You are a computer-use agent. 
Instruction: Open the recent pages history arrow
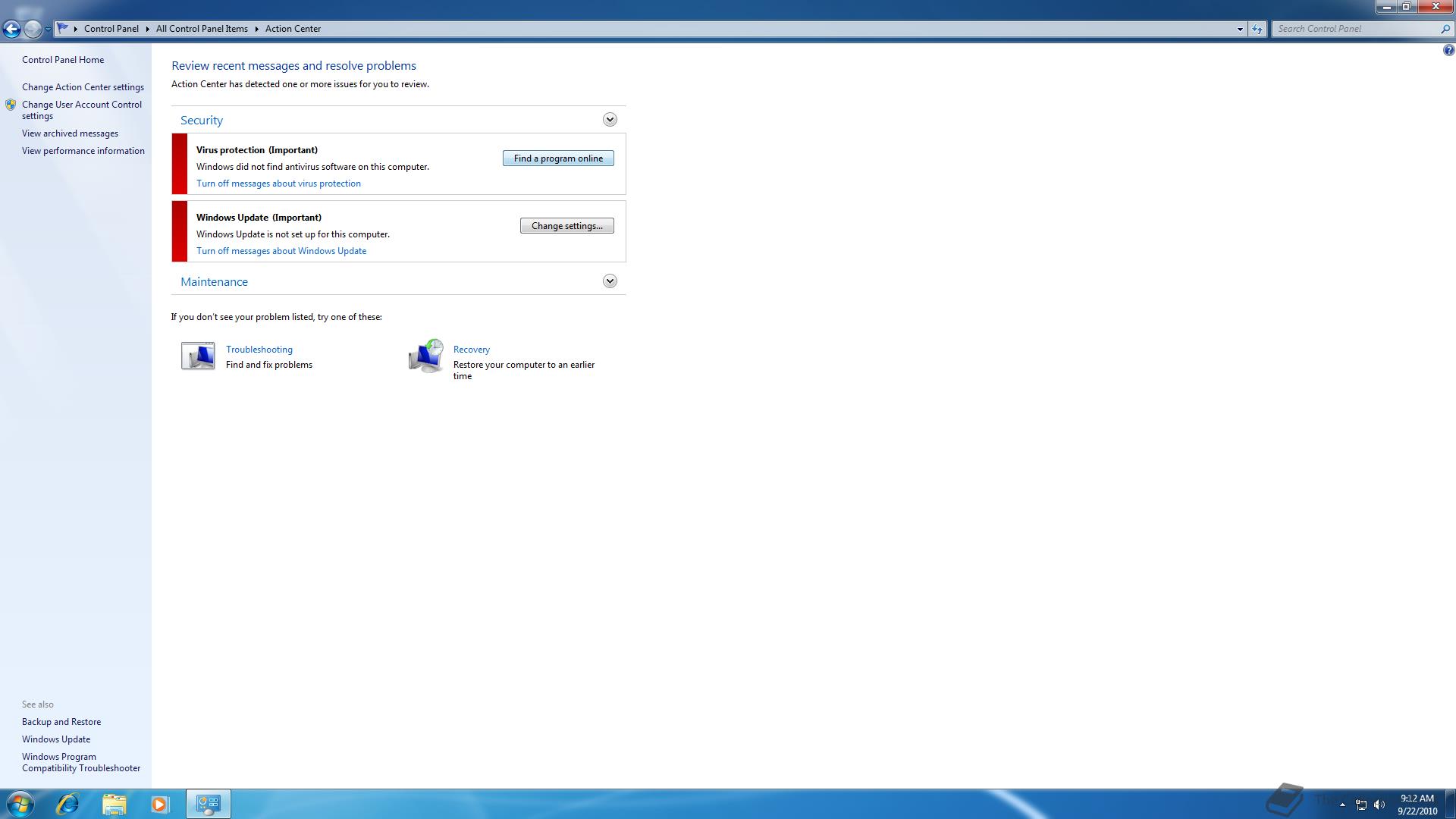tap(48, 29)
